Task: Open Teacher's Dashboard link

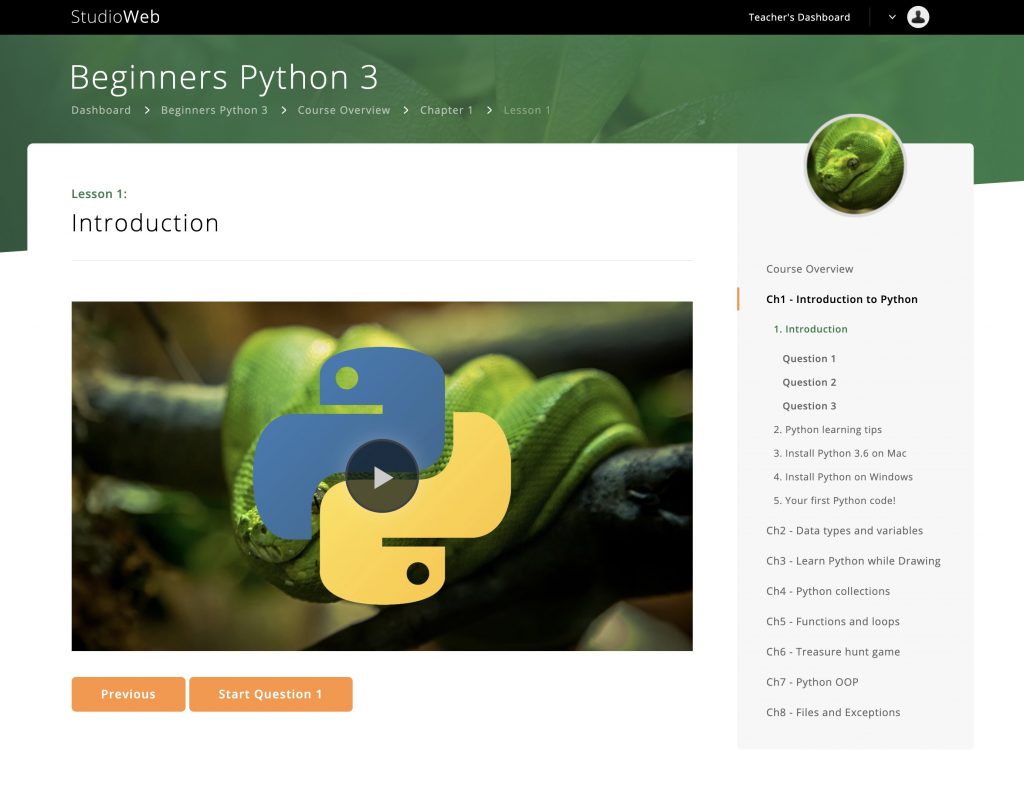Action: click(x=799, y=17)
